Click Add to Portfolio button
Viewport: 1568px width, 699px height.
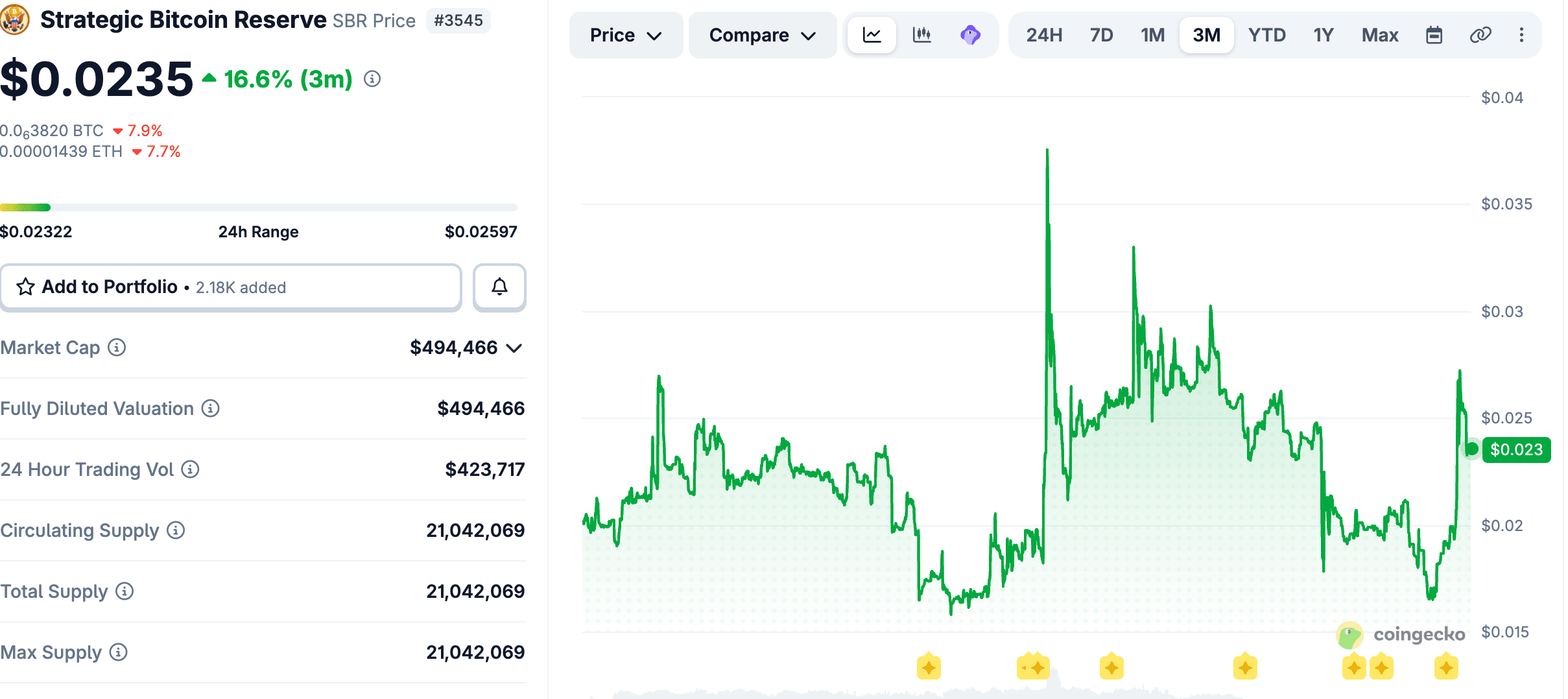tap(231, 287)
